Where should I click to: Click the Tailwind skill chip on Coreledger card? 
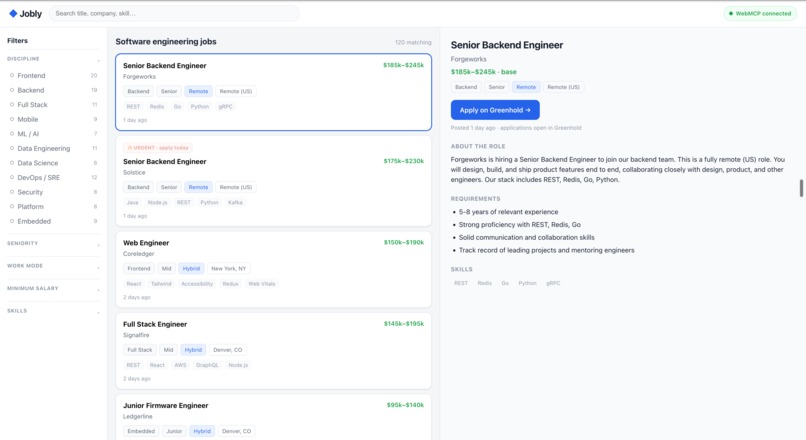pos(161,284)
